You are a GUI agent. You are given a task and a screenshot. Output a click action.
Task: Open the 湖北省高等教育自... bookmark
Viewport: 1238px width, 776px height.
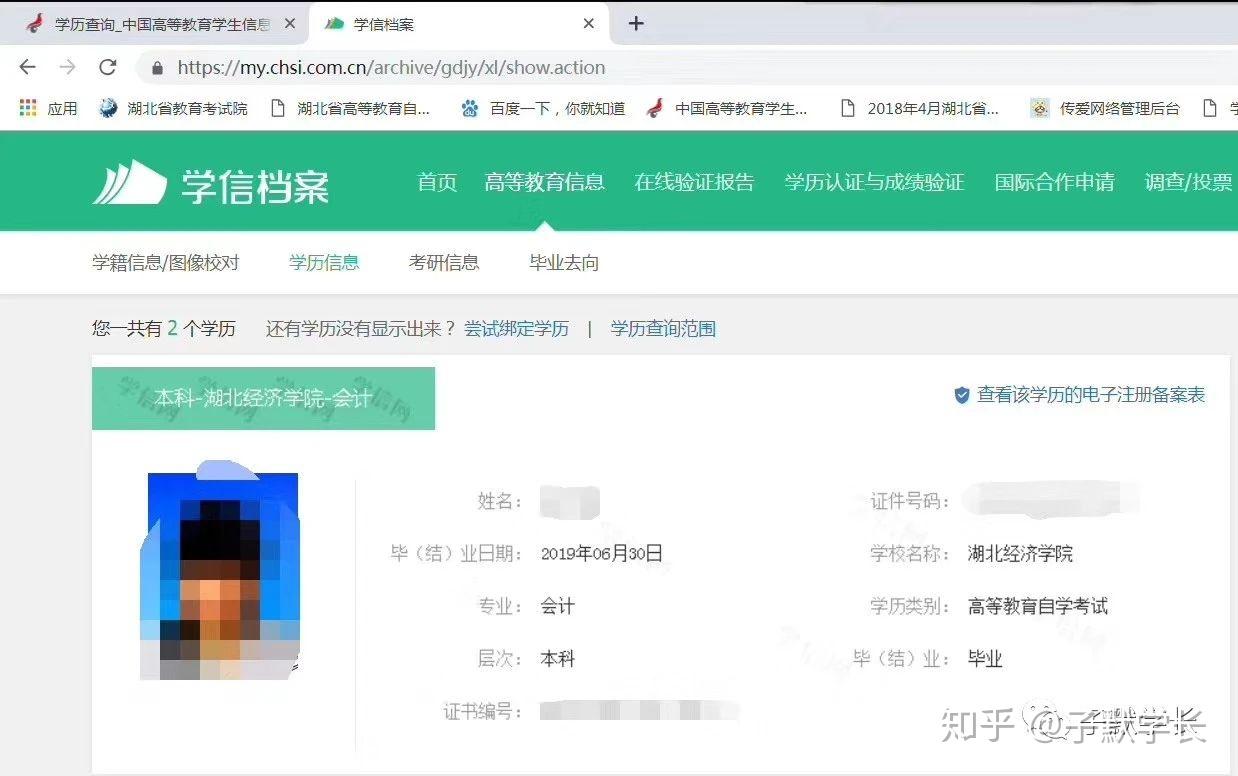click(350, 108)
